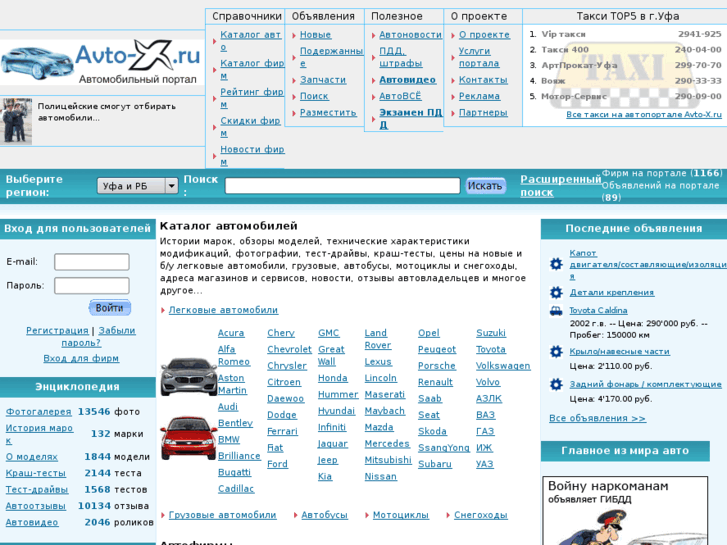Viewport: 727px width, 545px height.
Task: Open Грузовые автомобили category link
Action: (x=223, y=515)
